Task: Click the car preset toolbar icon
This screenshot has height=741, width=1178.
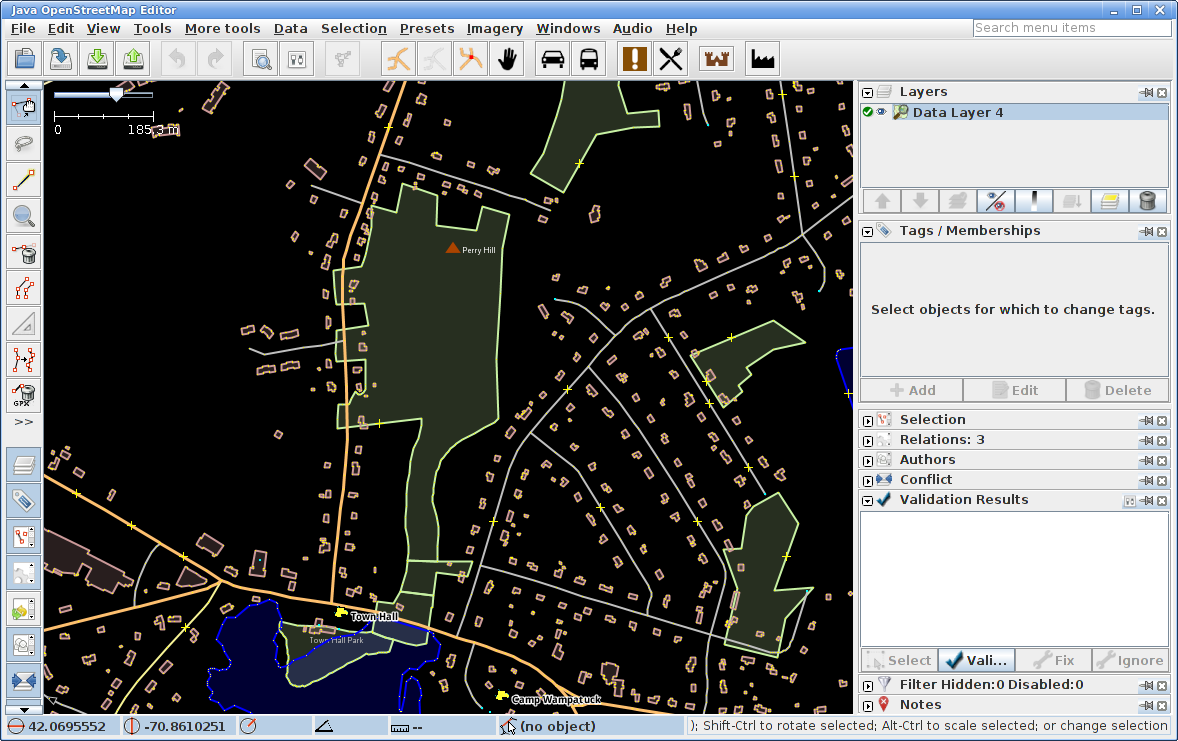Action: (x=552, y=59)
